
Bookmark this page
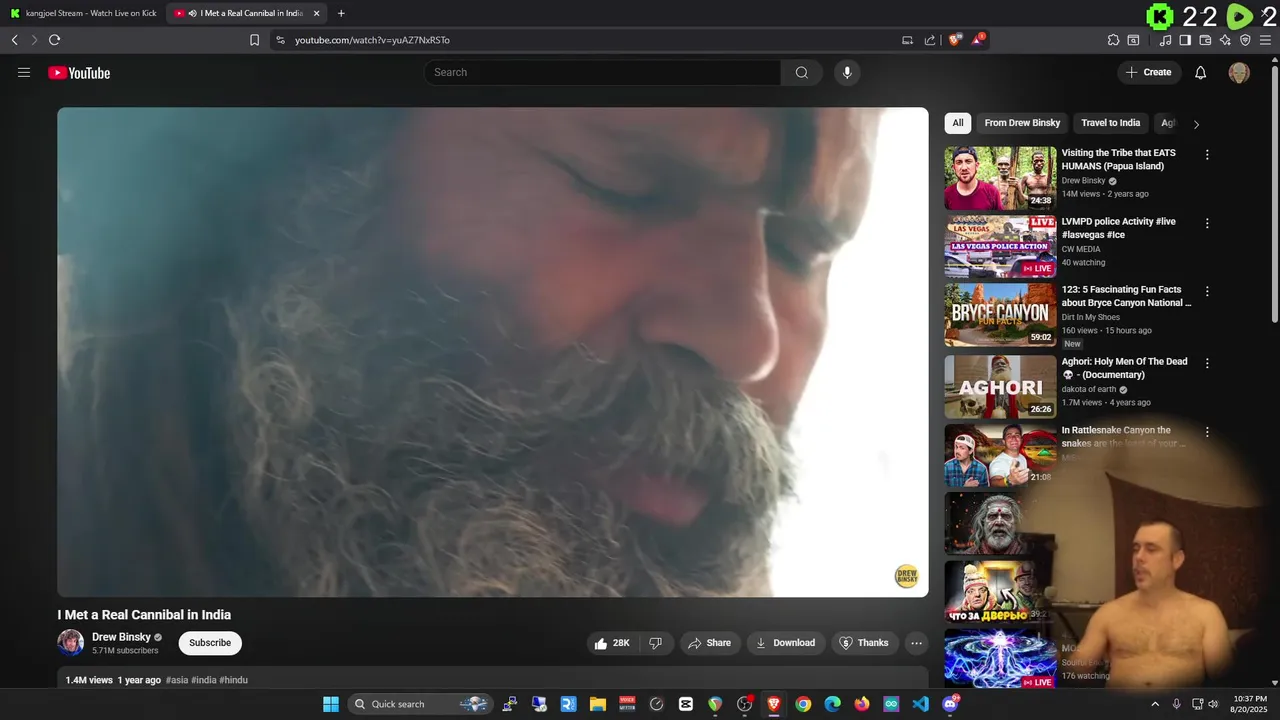(254, 40)
